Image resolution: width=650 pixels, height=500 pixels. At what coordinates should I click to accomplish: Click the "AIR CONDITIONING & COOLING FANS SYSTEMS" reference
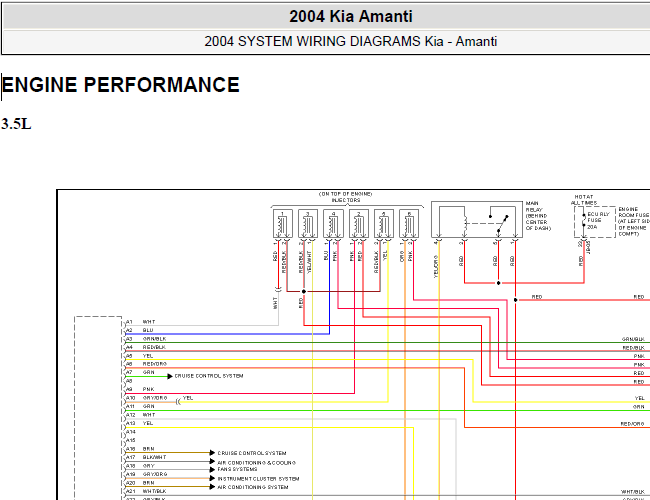click(257, 466)
